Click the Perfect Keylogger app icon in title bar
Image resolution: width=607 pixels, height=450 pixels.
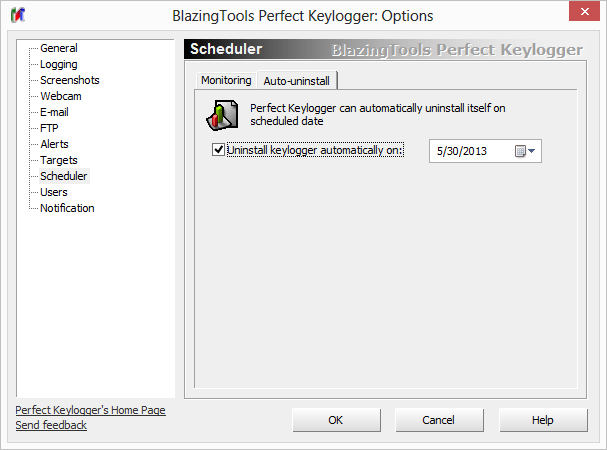[x=20, y=16]
